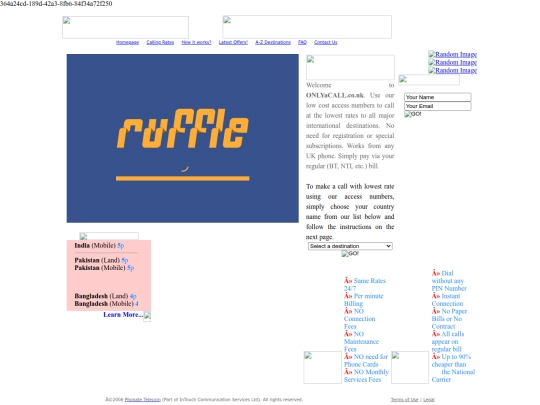The image size is (540, 405).
Task: Open the Contact Us link
Action: (x=325, y=42)
